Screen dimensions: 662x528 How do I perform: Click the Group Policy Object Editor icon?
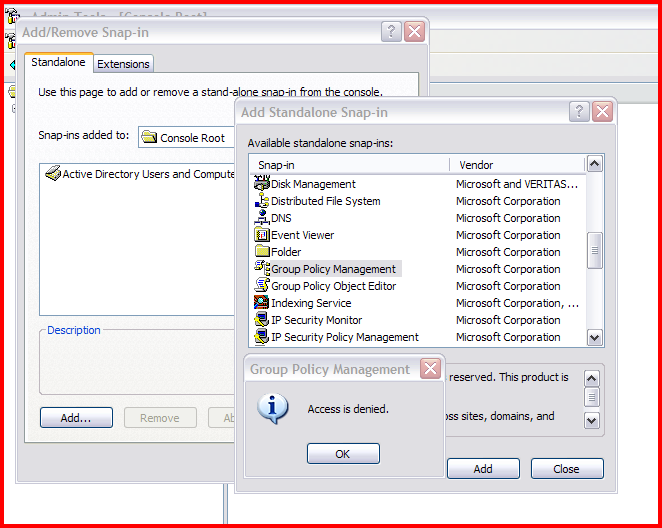262,286
